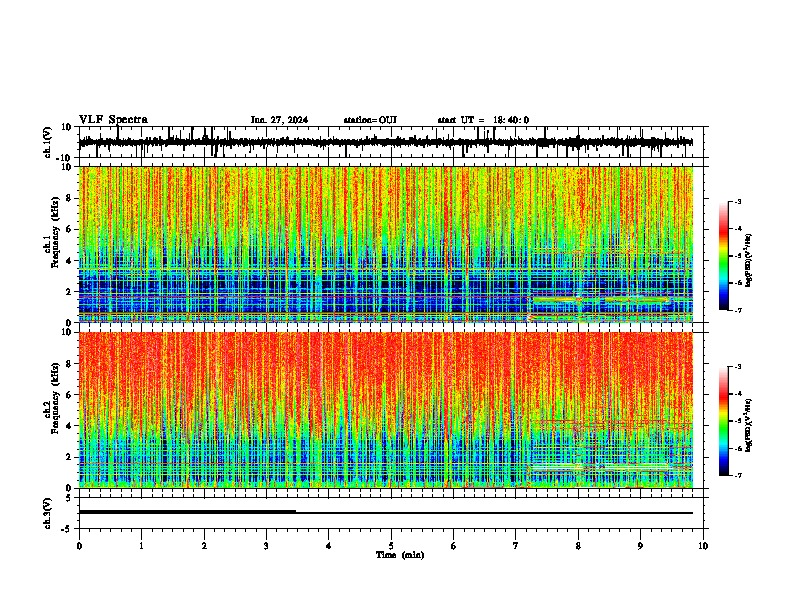Click the "Time (min)" axis label
The width and height of the screenshot is (792, 612).
click(x=400, y=555)
